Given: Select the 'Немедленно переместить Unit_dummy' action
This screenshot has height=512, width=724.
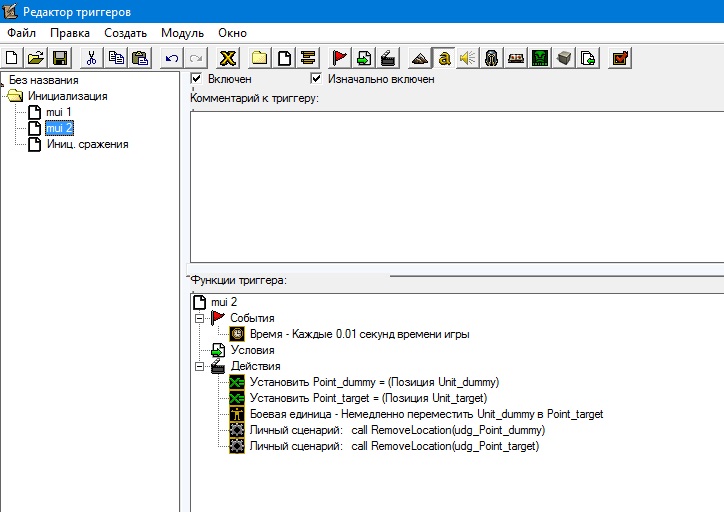Looking at the screenshot, I should (x=427, y=414).
